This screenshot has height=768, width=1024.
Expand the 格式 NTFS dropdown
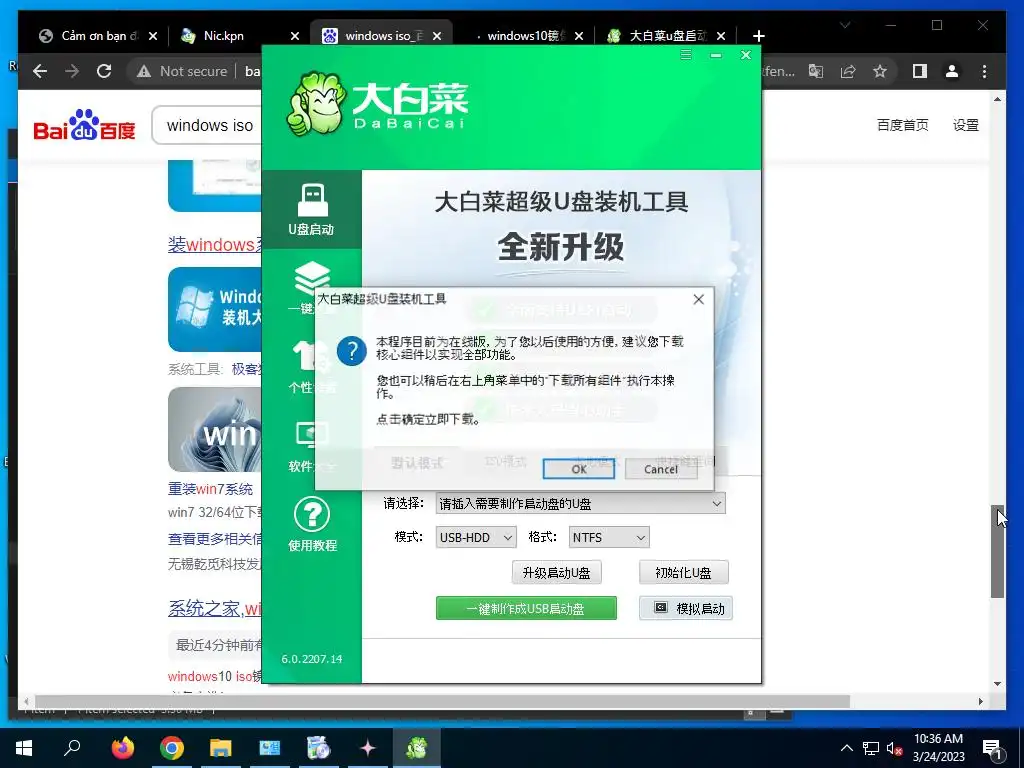coord(609,537)
